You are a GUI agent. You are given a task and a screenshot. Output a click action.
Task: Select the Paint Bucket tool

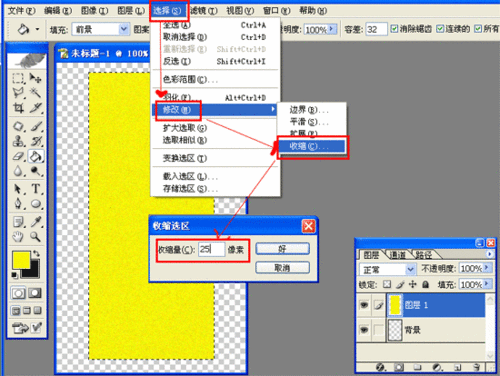pyautogui.click(x=36, y=156)
